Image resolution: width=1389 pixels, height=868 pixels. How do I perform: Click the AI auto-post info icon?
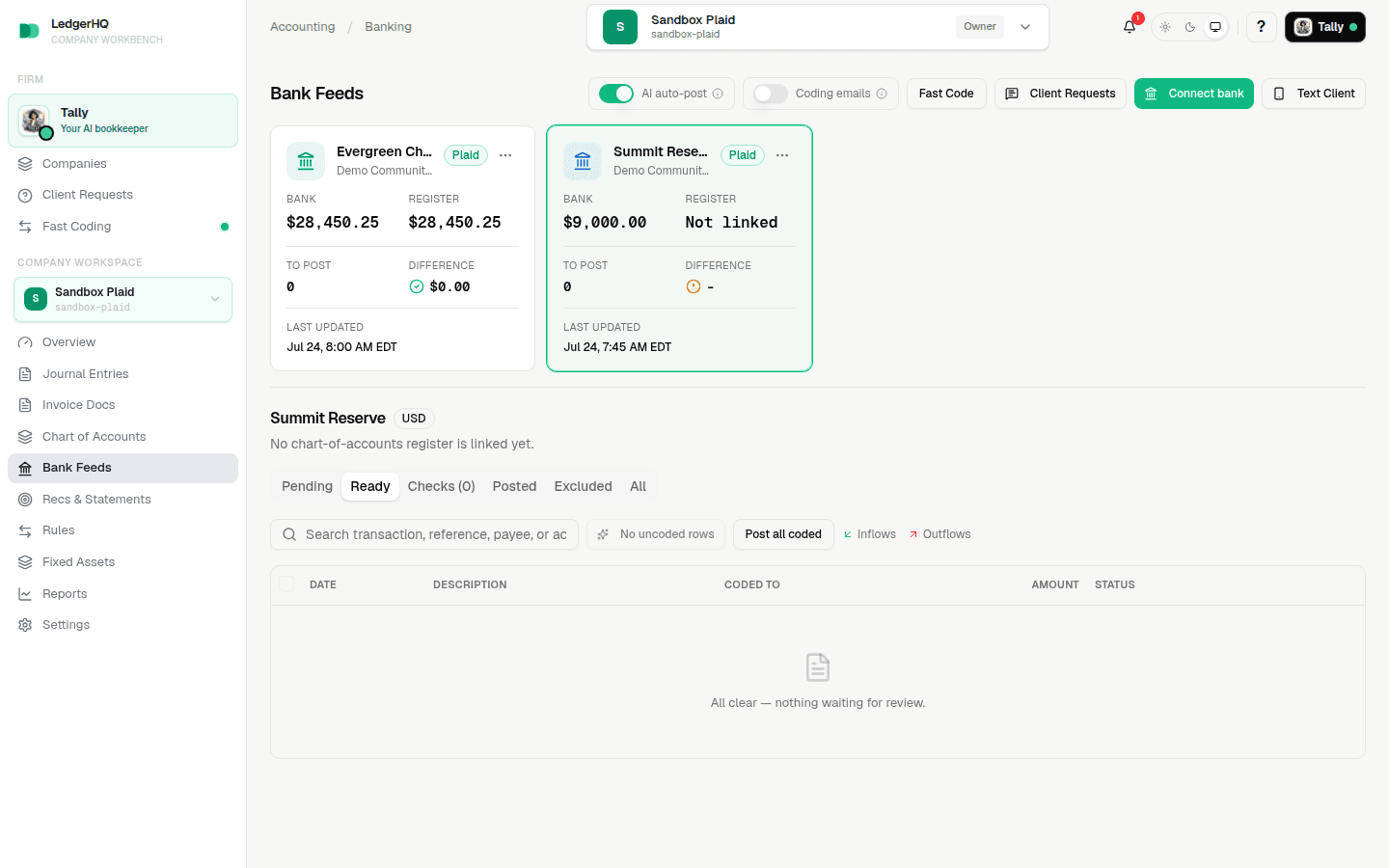(x=718, y=94)
